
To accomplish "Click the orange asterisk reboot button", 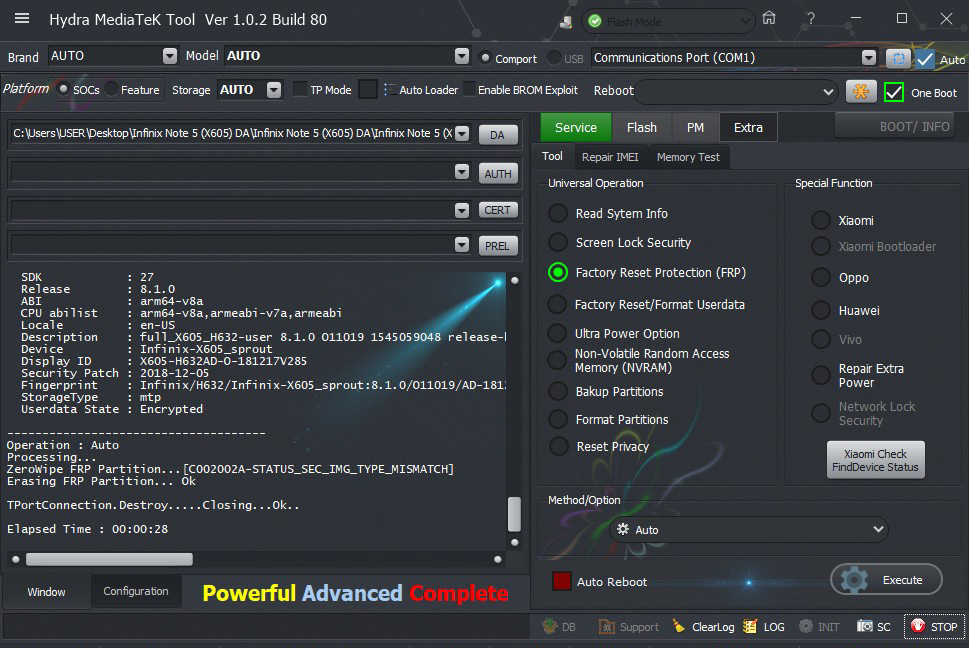I will pos(860,92).
